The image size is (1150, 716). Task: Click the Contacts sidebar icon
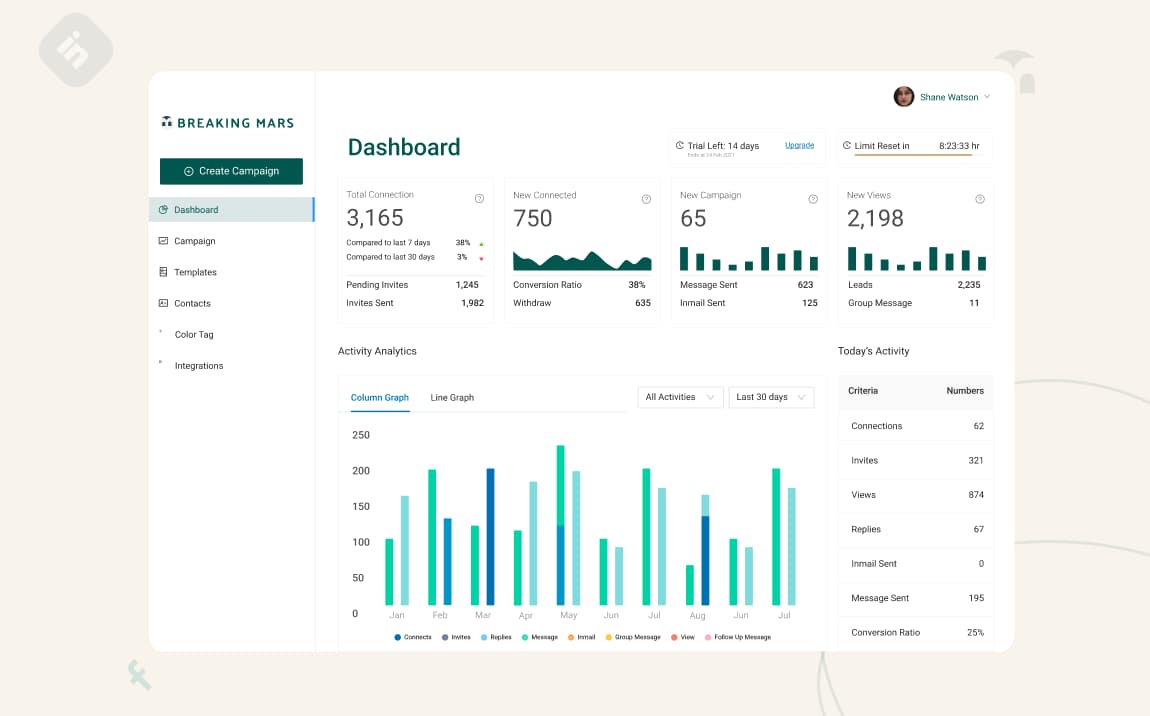pos(164,303)
